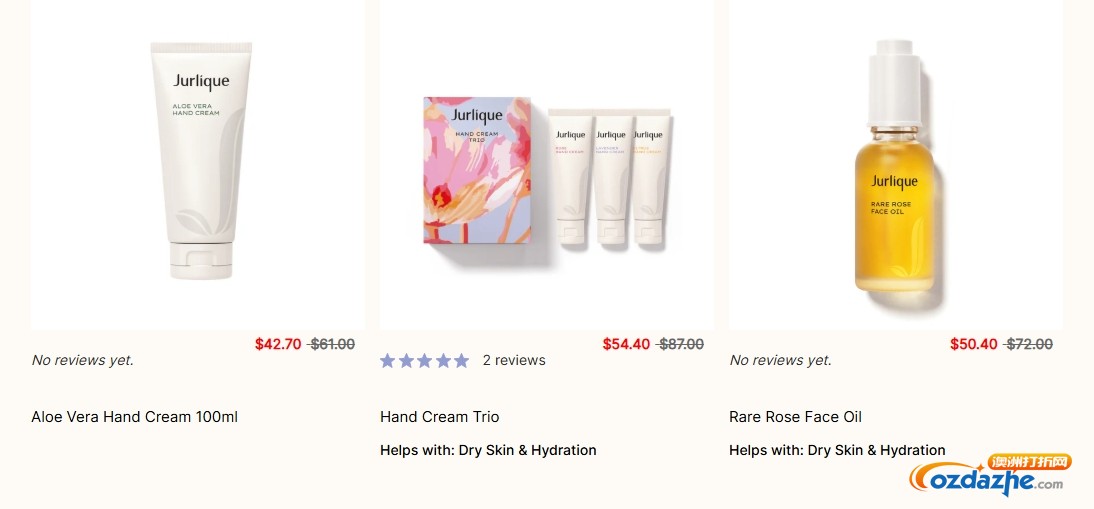Image resolution: width=1094 pixels, height=509 pixels.
Task: Click the ozdazhe.com watermark logo
Action: click(990, 477)
